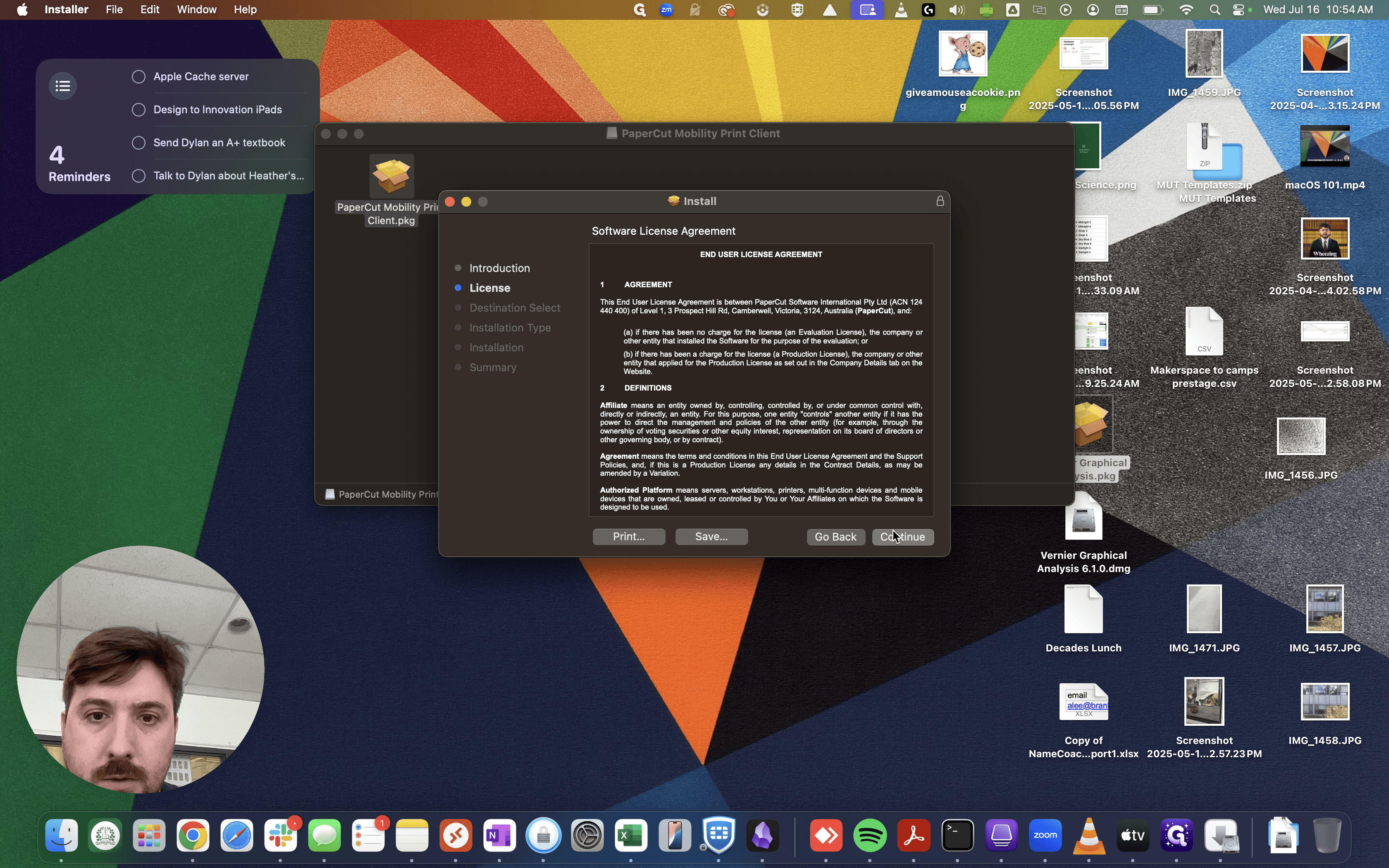Open OneNote from the Dock

click(500, 835)
